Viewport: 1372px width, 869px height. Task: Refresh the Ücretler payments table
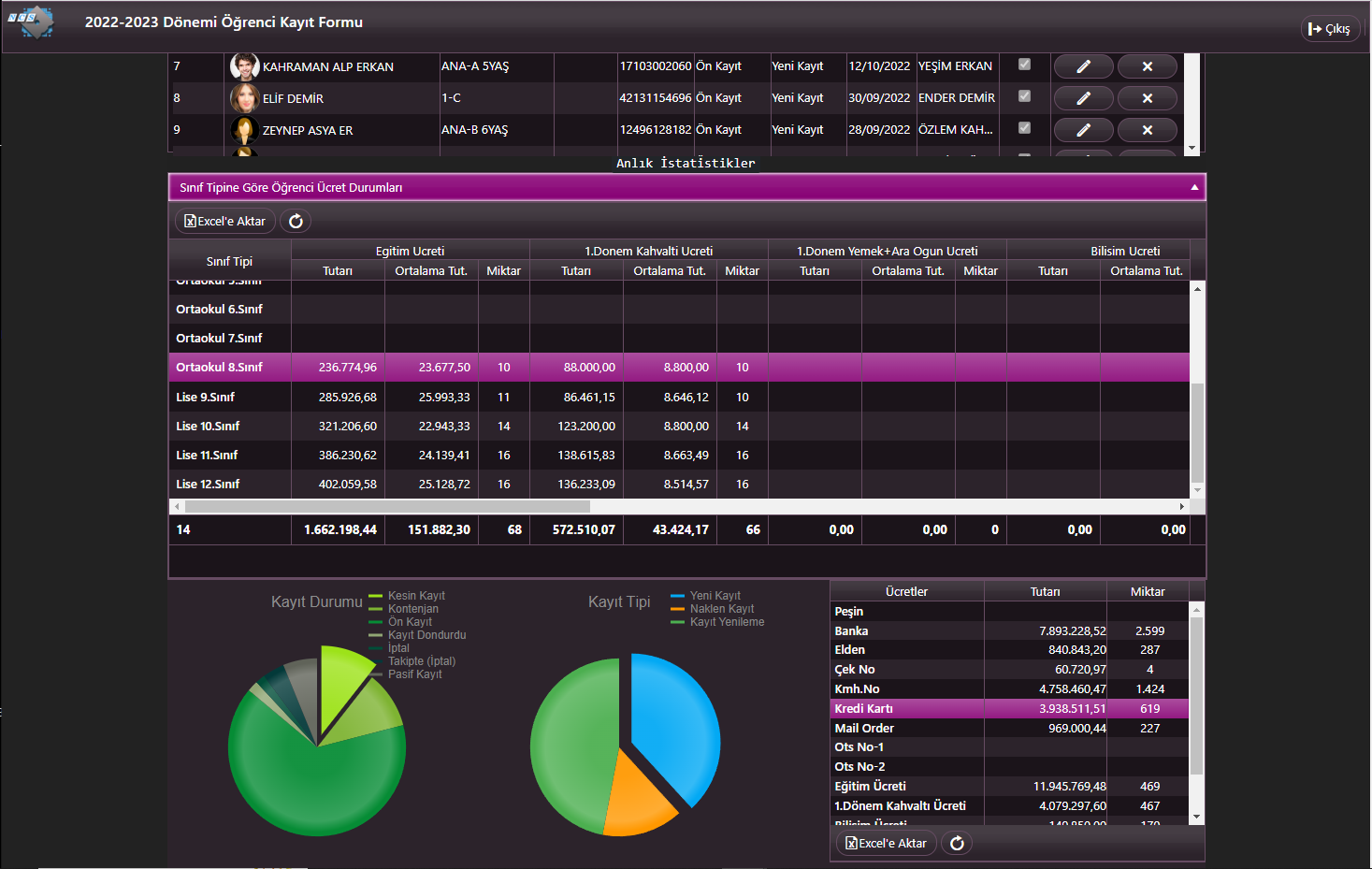957,843
